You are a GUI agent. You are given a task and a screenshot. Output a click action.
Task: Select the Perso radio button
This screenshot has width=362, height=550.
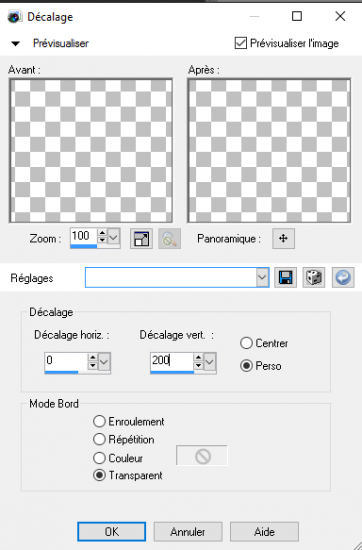(246, 366)
